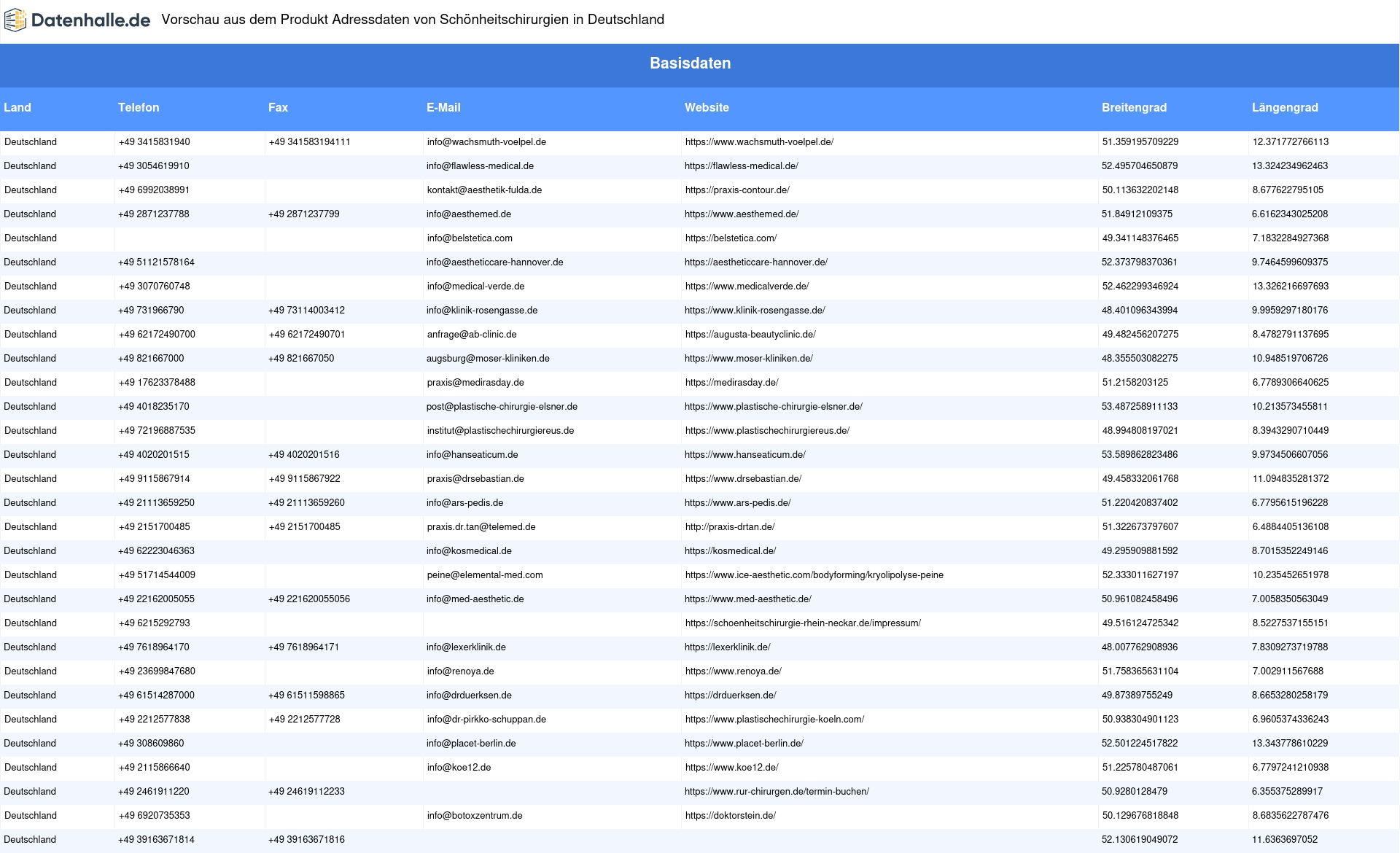The width and height of the screenshot is (1400, 853).
Task: Click email anfrage@ab-clinic.de
Action: (x=472, y=335)
